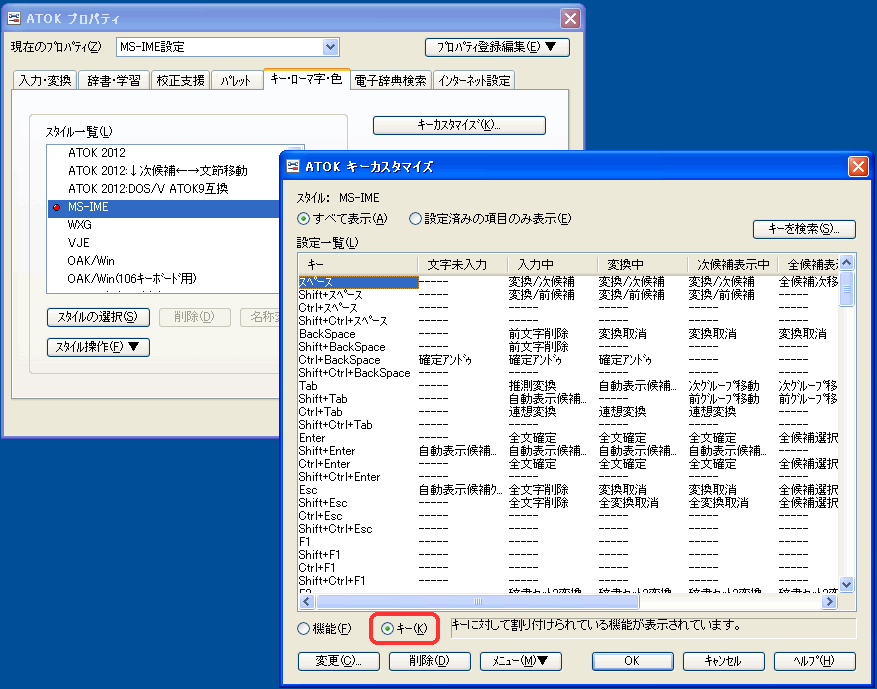The height and width of the screenshot is (689, 877).
Task: Click 変更(C) button
Action: 339,661
